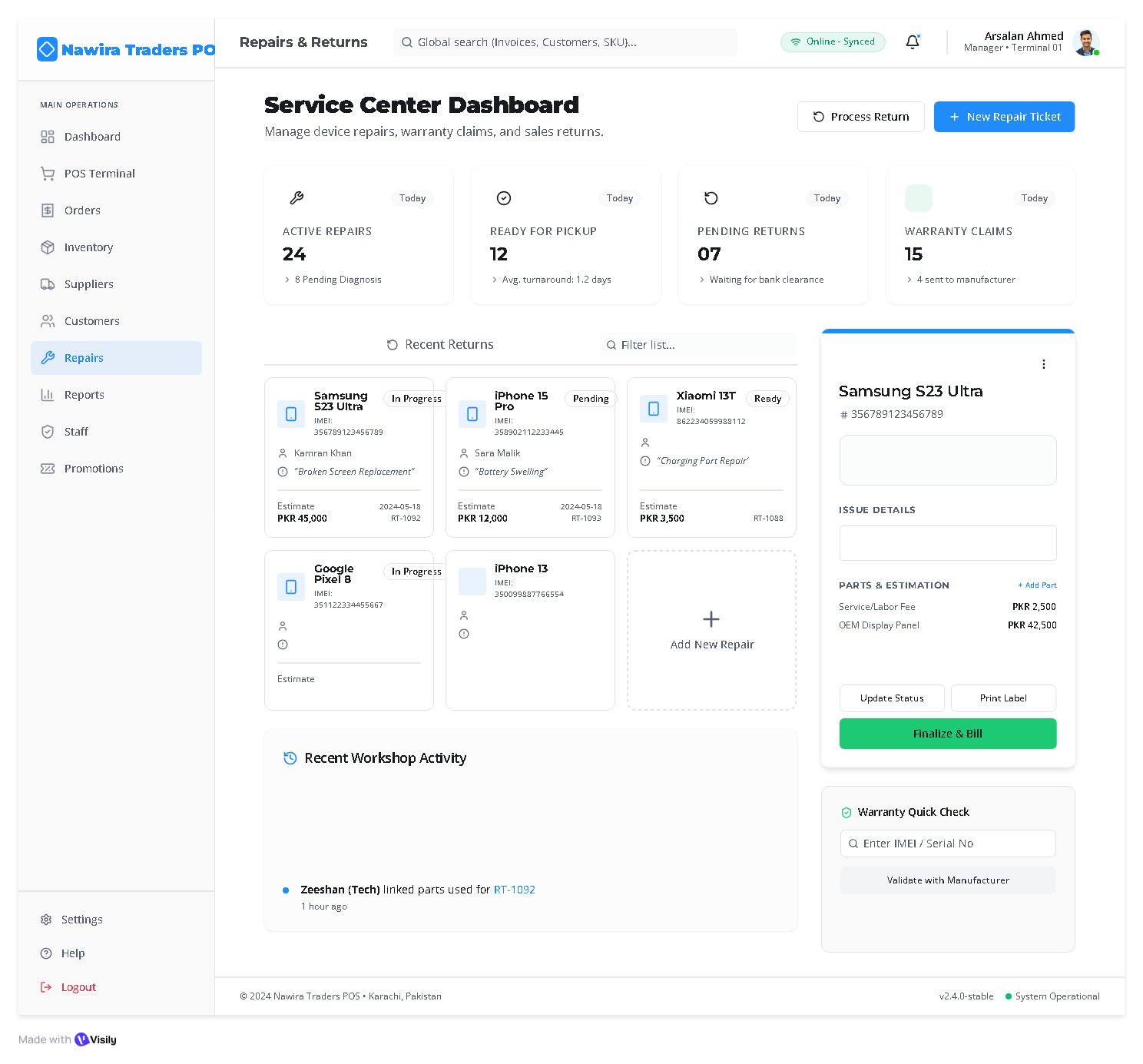1143x1064 pixels.
Task: Open POS Terminal in the sidebar
Action: [99, 174]
